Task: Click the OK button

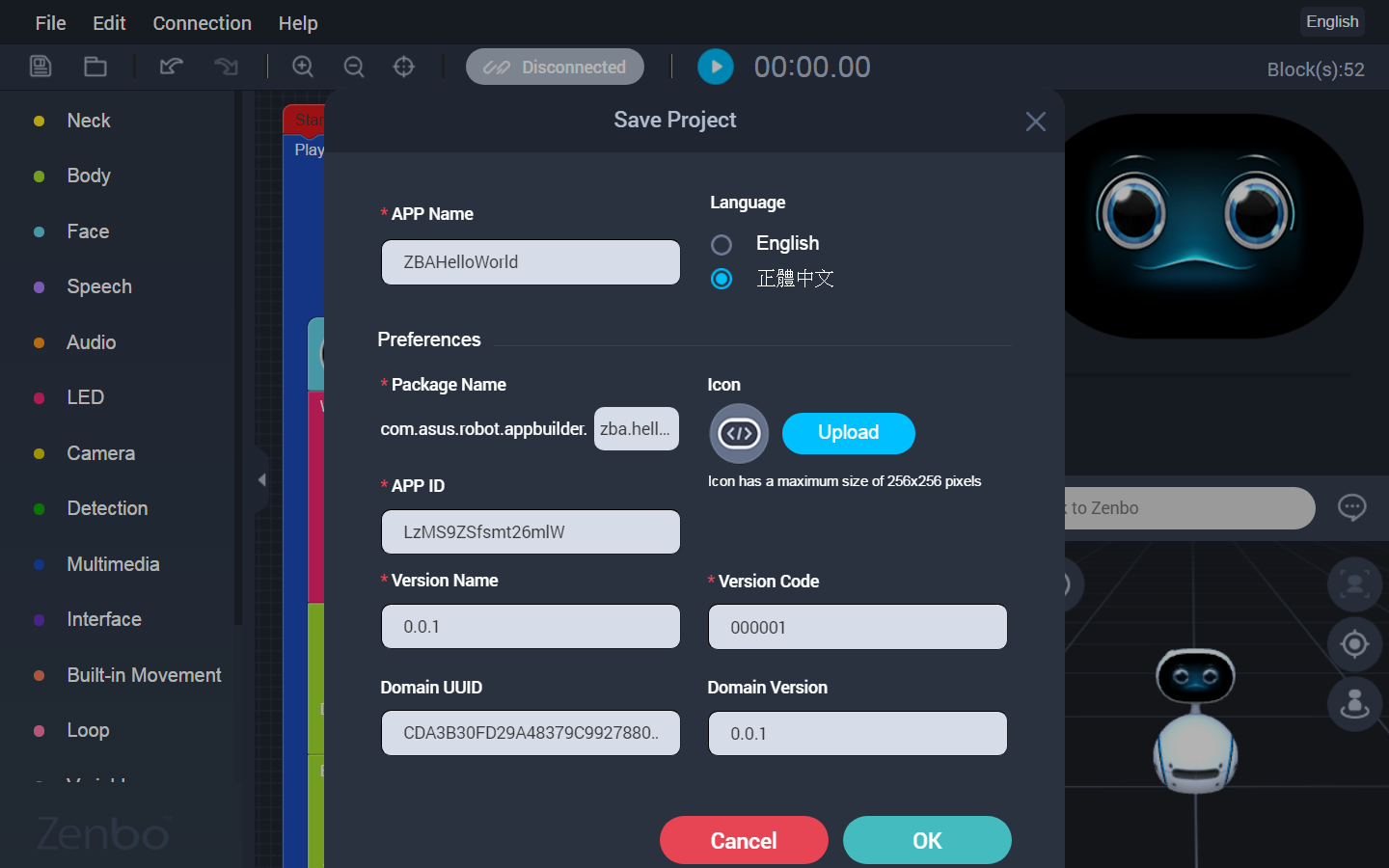Action: tap(927, 840)
